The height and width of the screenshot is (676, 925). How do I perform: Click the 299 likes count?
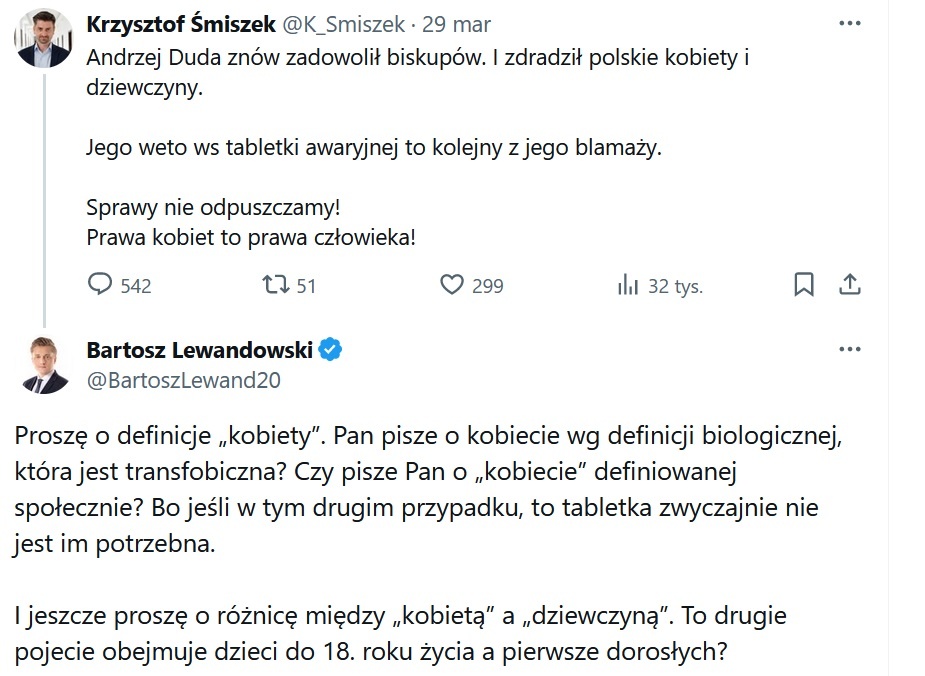point(487,286)
